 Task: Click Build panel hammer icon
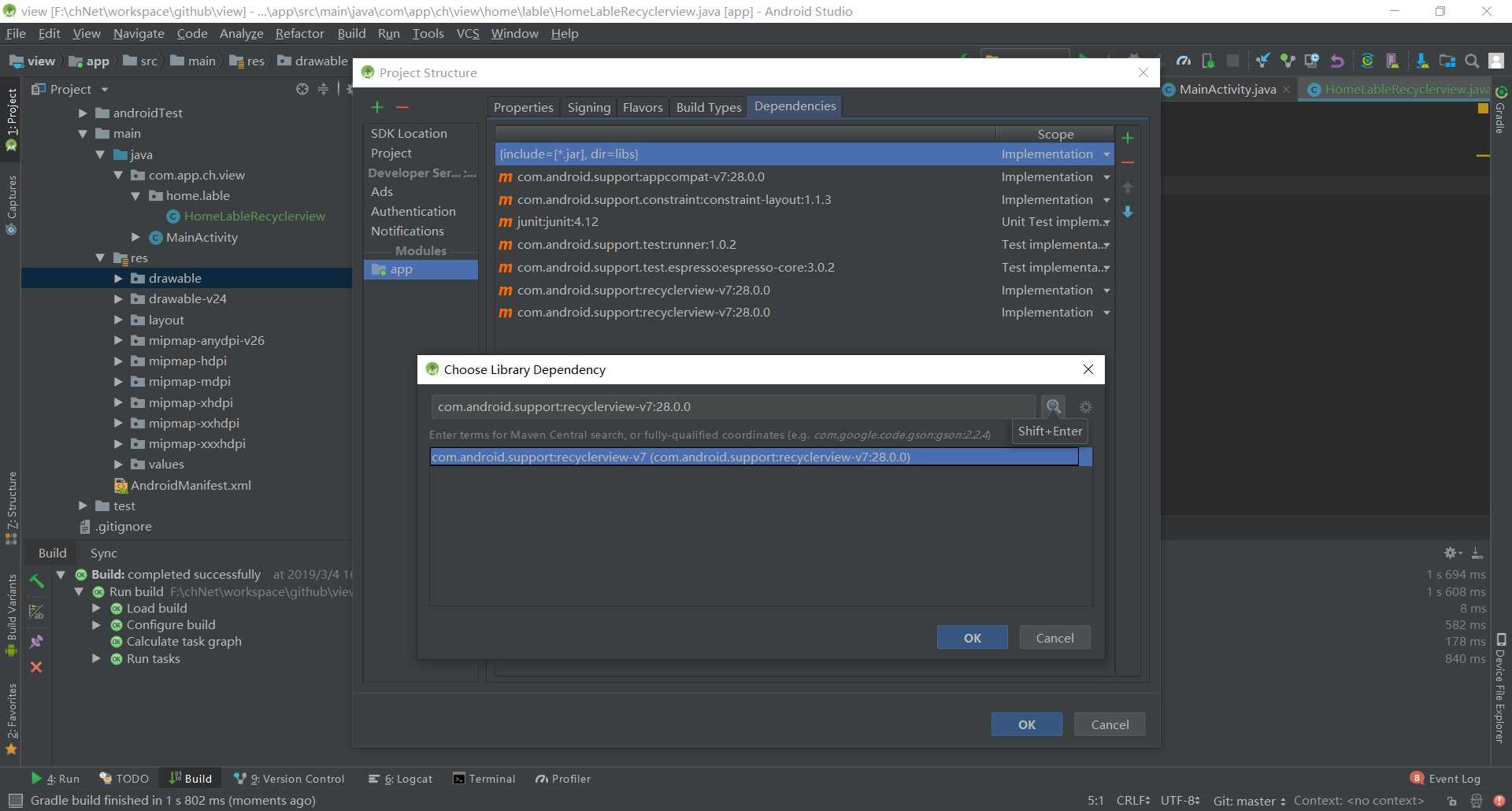click(36, 582)
